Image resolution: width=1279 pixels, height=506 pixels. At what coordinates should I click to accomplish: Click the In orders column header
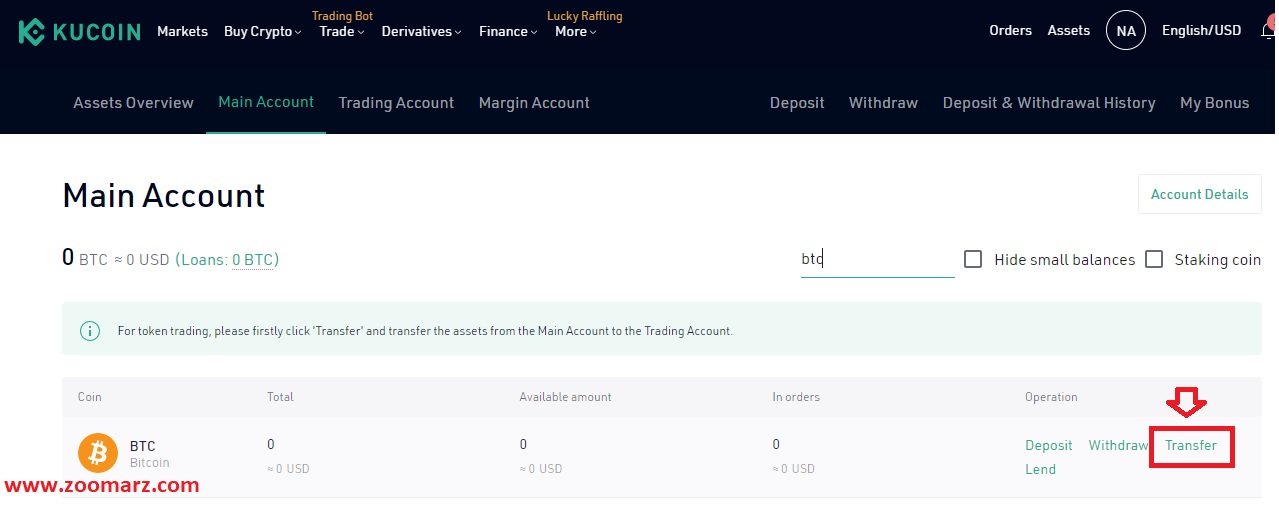796,397
